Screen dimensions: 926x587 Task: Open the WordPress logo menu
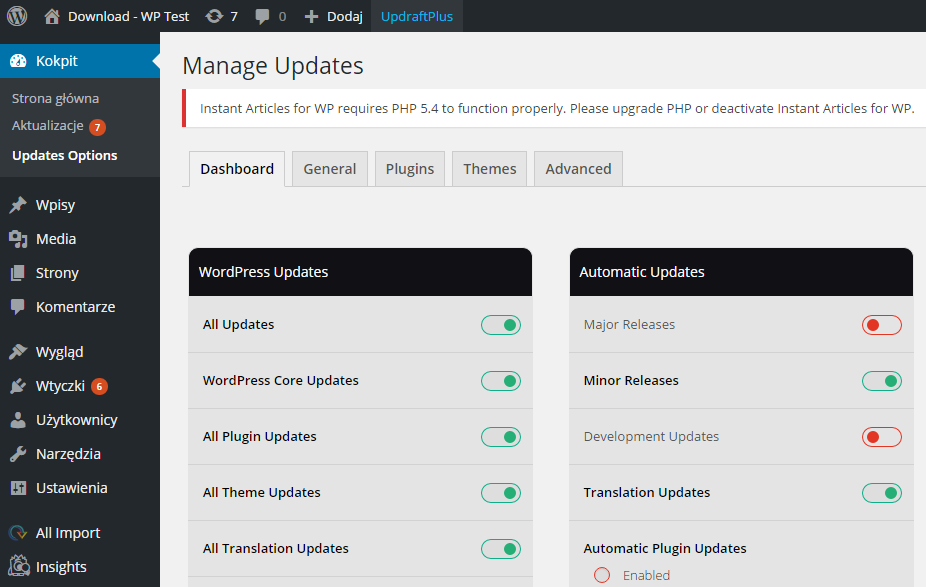click(17, 16)
